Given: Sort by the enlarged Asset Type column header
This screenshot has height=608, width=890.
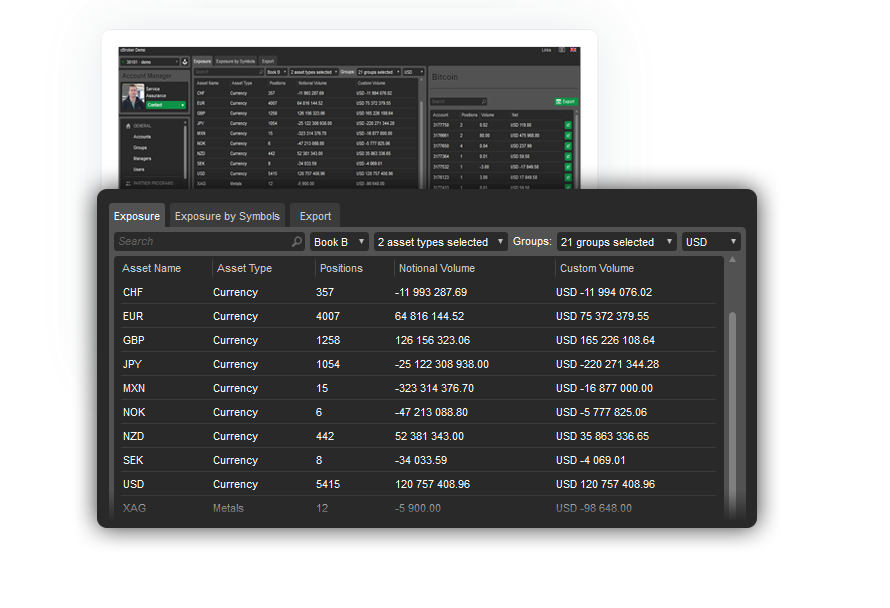Looking at the screenshot, I should click(244, 268).
